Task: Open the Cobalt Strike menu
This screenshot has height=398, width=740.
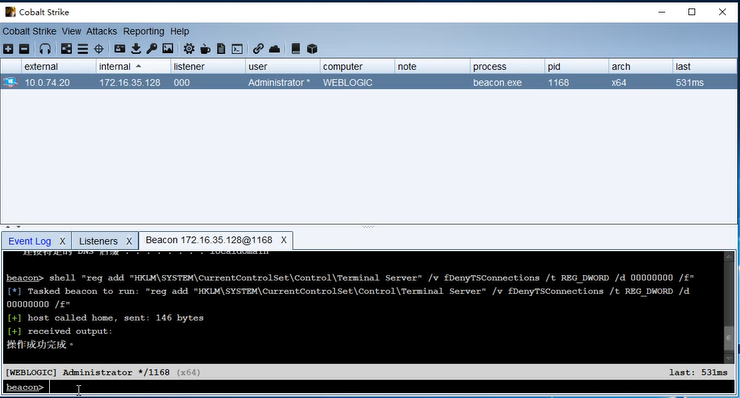Action: tap(29, 31)
